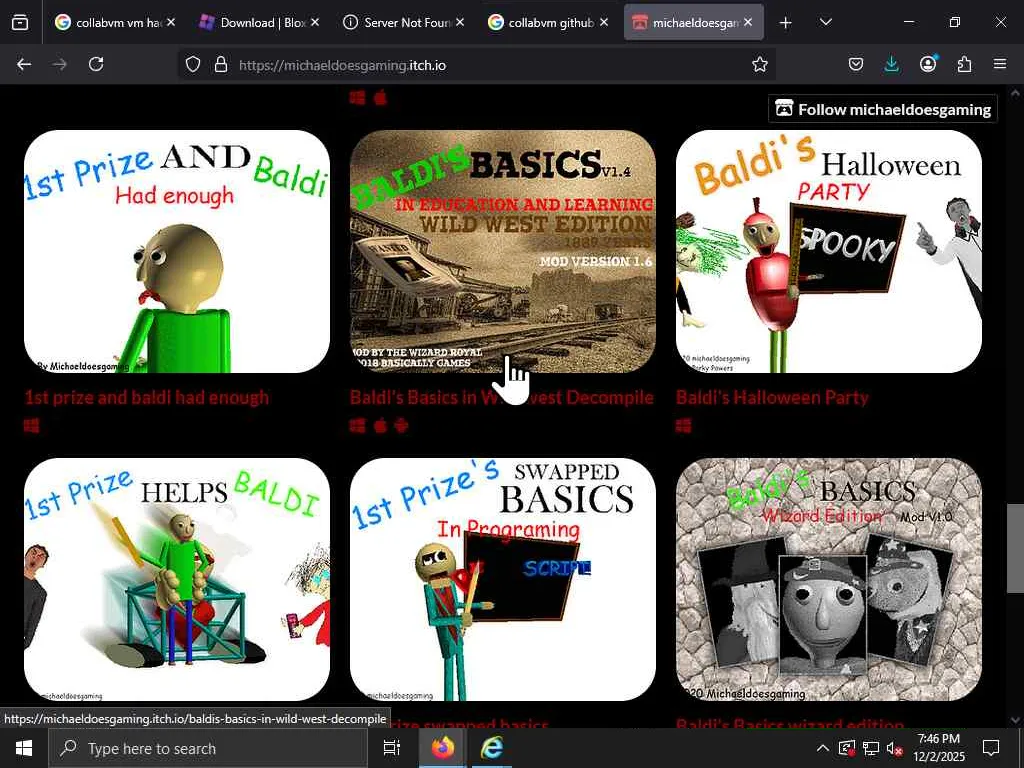Click the page vertical scrollbar thumb
This screenshot has width=1024, height=768.
(1015, 549)
